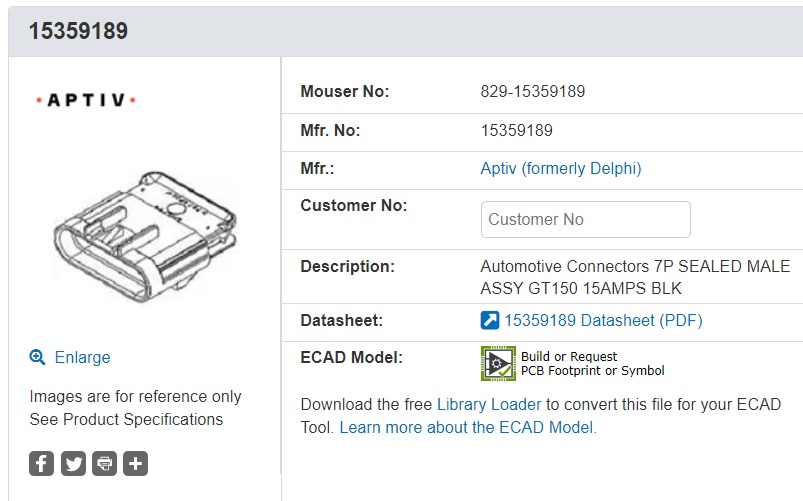
Task: Focus the Customer No input field
Action: (x=585, y=219)
